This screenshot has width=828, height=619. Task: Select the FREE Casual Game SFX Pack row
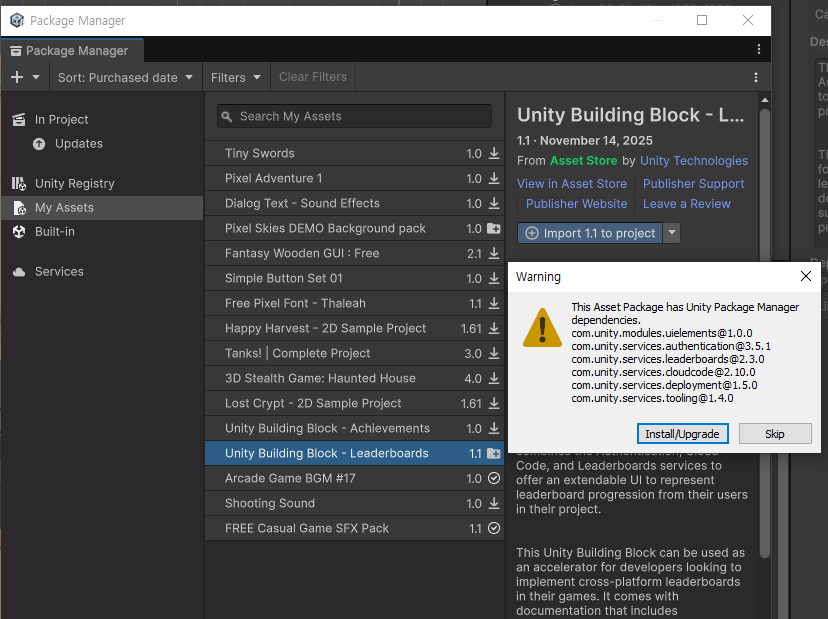pos(354,528)
